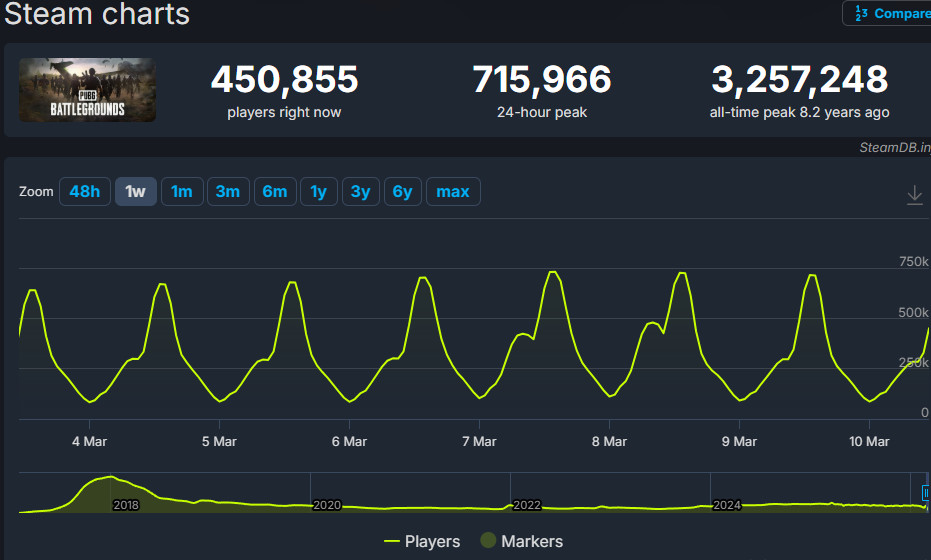Click the Compare button icon
The image size is (931, 560).
(x=860, y=13)
